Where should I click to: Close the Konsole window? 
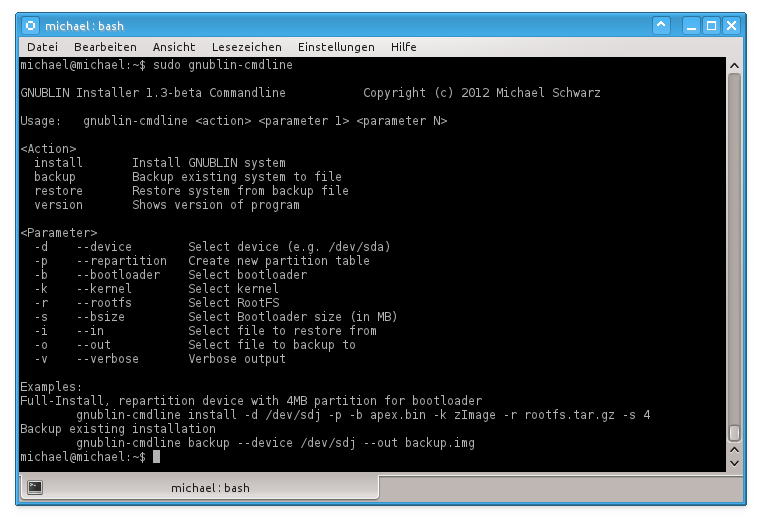pos(731,25)
